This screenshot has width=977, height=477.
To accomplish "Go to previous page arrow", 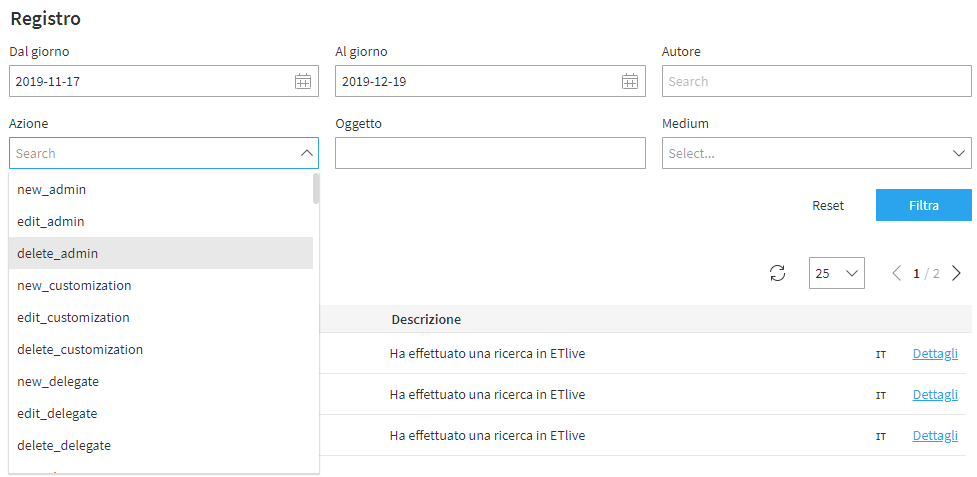I will tap(896, 273).
